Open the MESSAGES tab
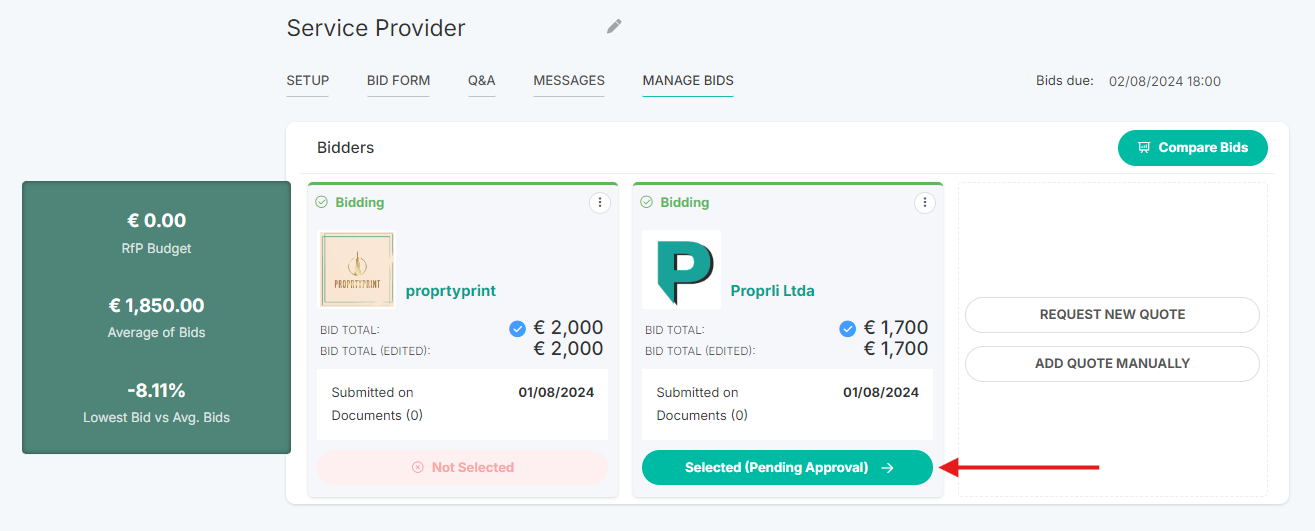 569,81
